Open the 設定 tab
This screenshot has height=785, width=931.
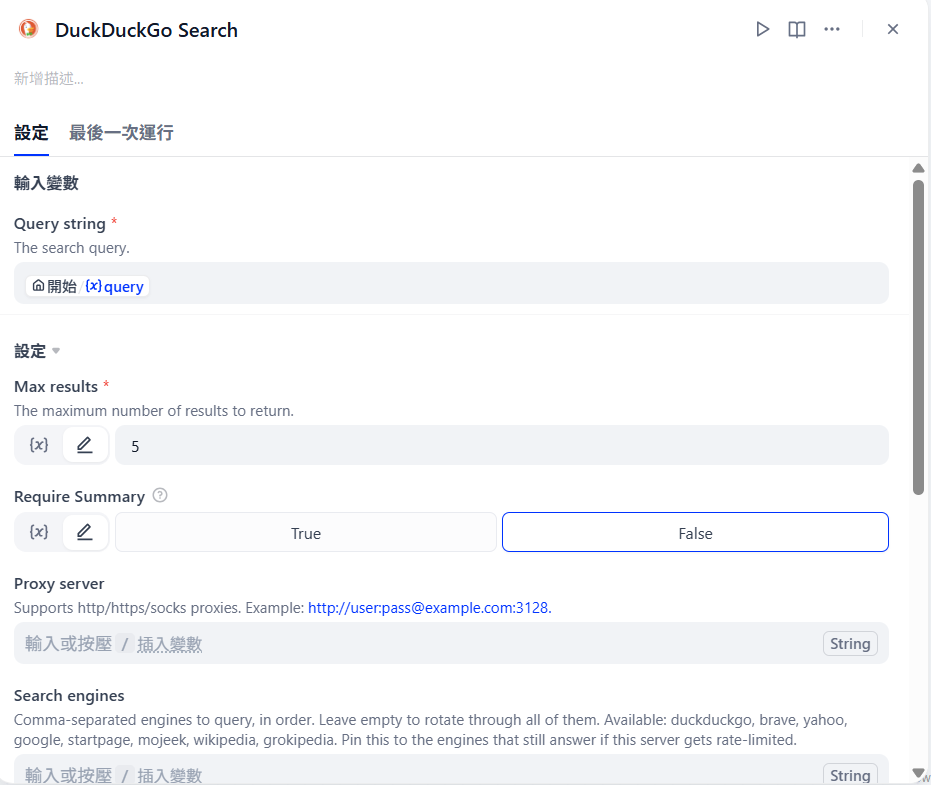pos(31,132)
